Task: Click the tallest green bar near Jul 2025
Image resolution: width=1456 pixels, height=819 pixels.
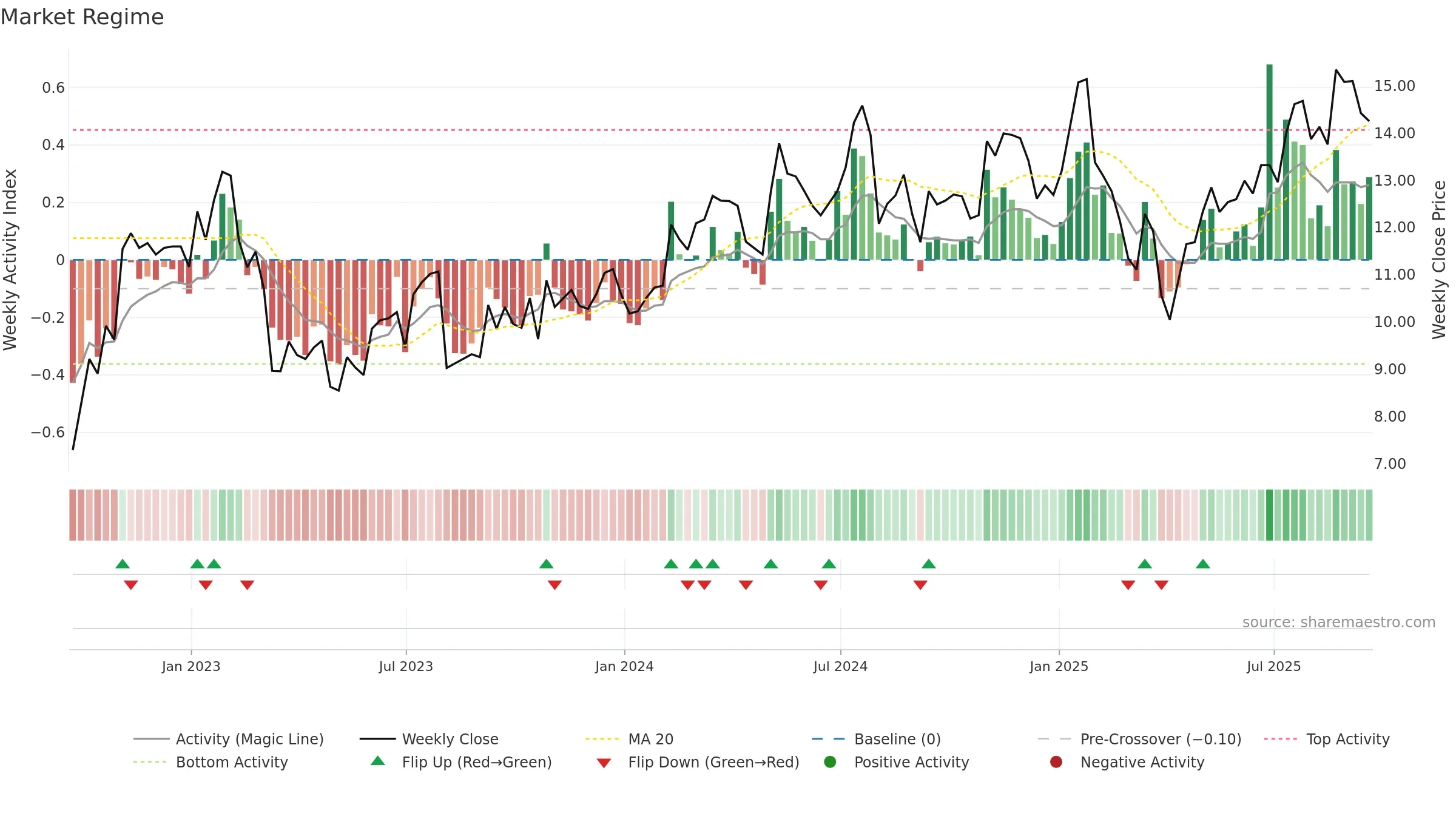Action: (x=1269, y=162)
